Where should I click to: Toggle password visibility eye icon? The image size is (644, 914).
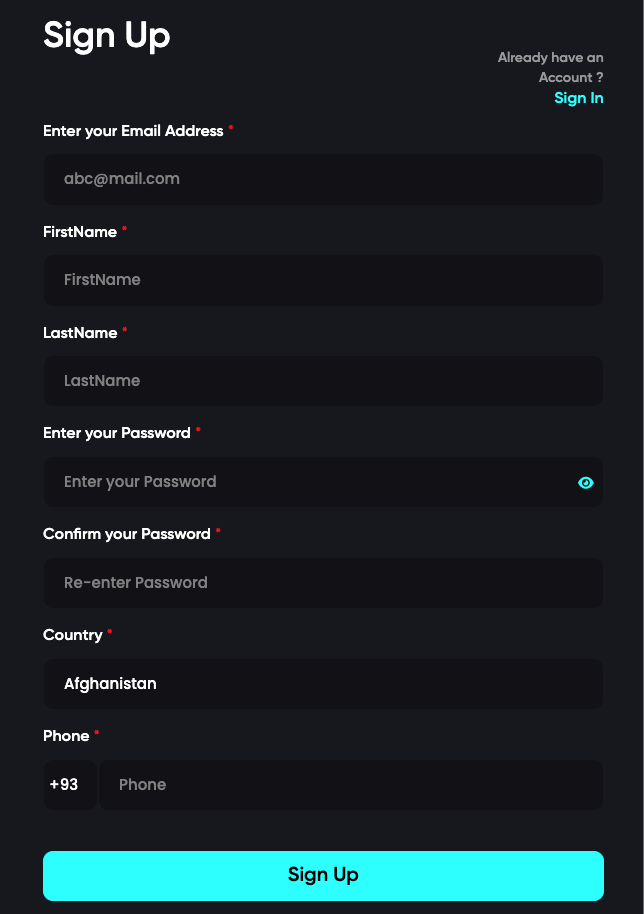[x=585, y=483]
